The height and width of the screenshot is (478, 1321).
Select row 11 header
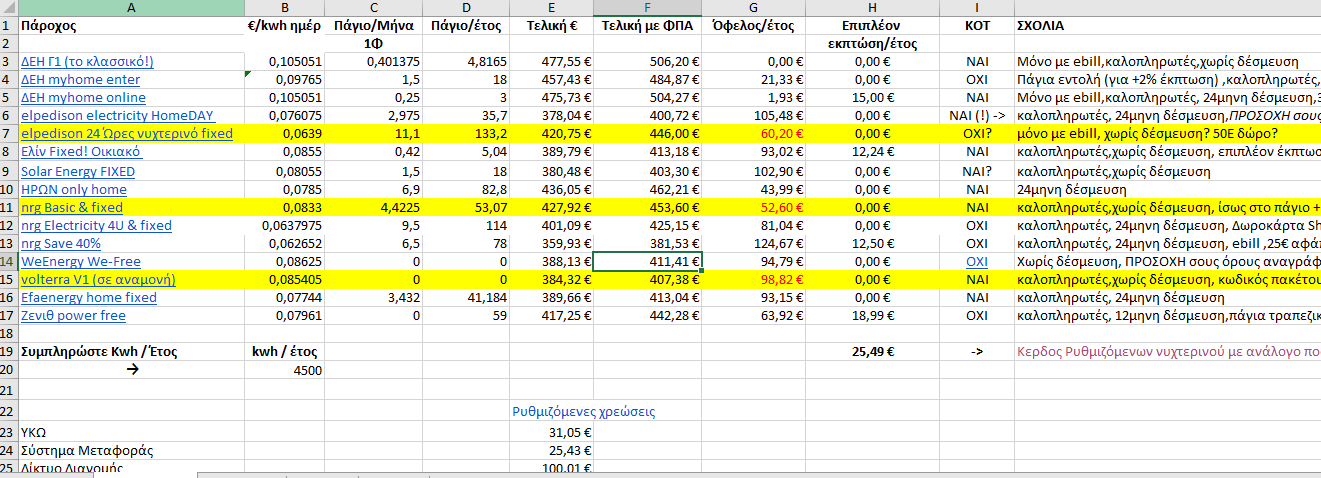[x=8, y=208]
